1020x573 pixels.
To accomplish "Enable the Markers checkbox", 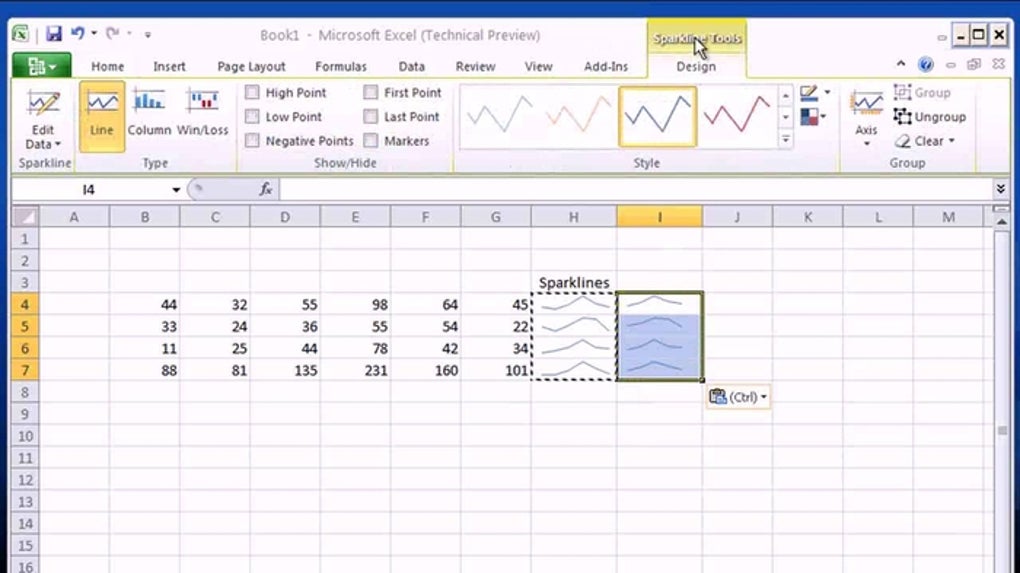I will pos(371,140).
